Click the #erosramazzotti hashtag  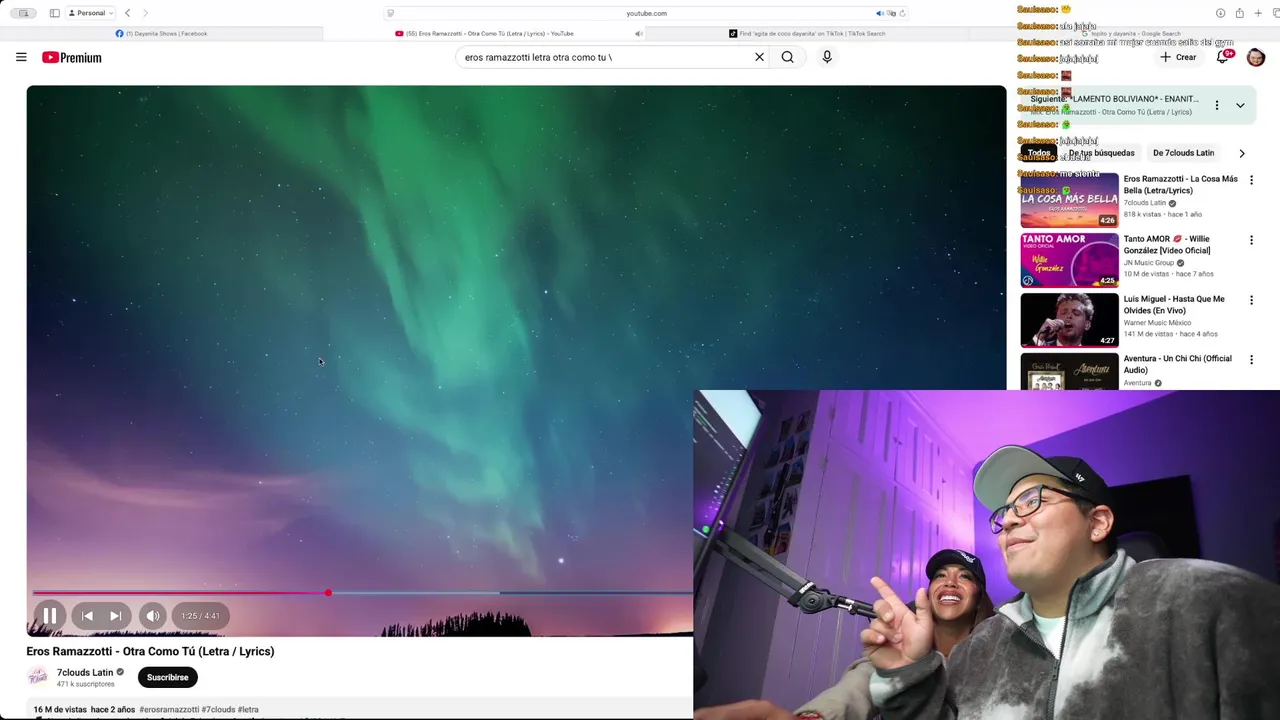(169, 709)
